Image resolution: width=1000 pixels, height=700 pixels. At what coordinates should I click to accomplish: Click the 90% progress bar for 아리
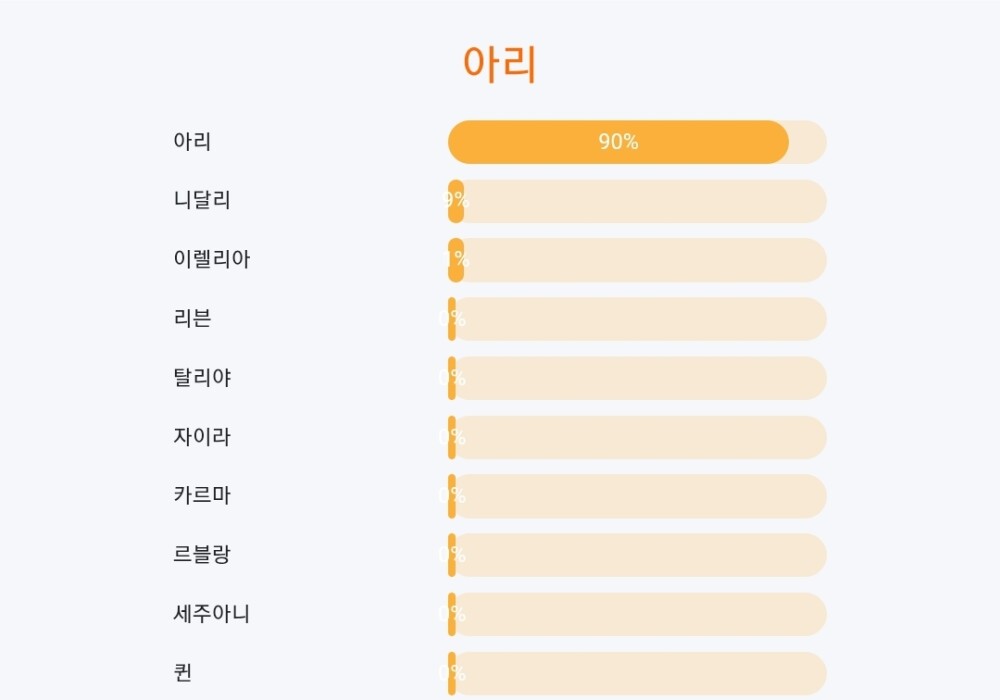637,142
